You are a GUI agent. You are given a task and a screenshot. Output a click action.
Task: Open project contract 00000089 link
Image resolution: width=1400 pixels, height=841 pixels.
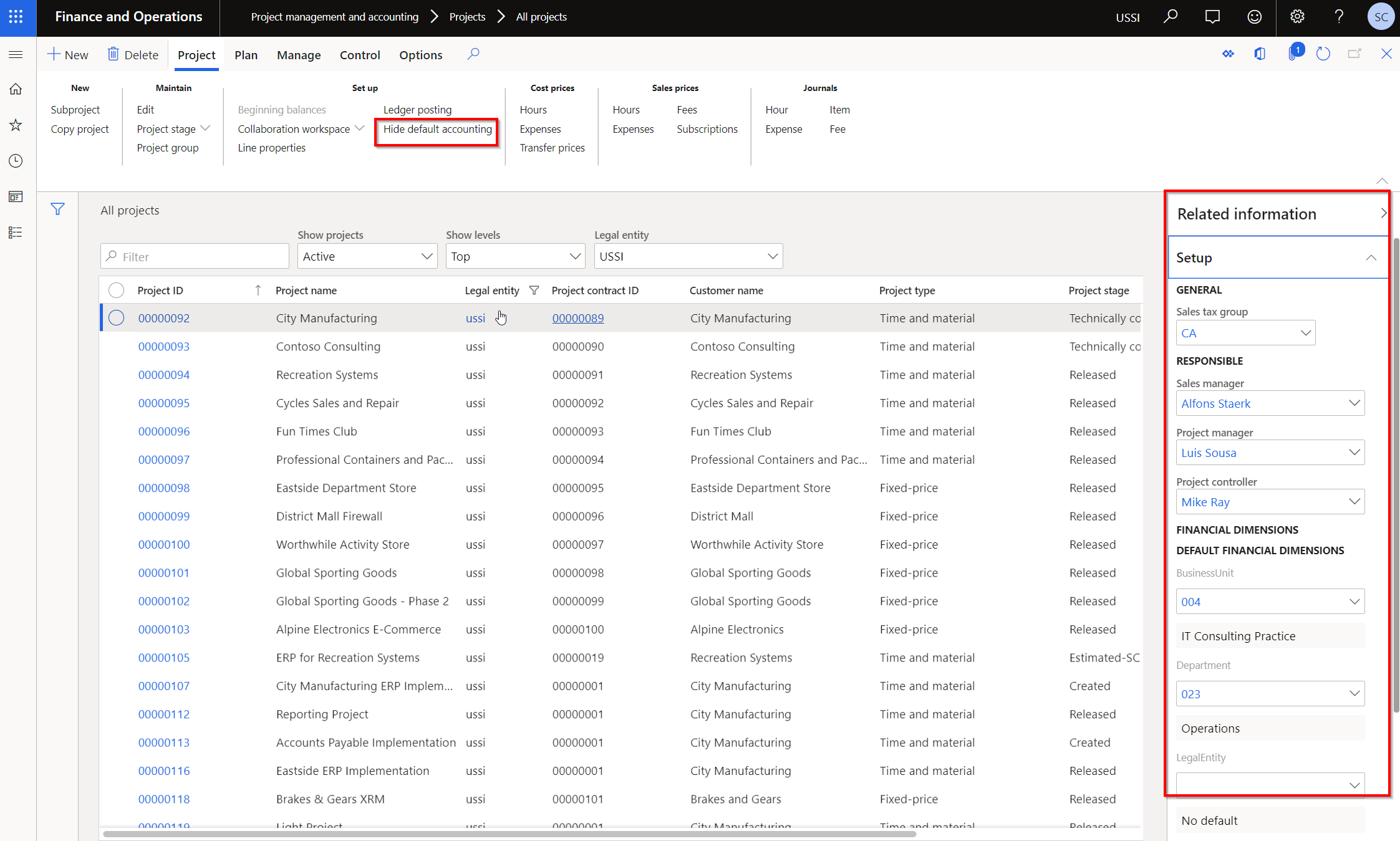click(x=577, y=318)
